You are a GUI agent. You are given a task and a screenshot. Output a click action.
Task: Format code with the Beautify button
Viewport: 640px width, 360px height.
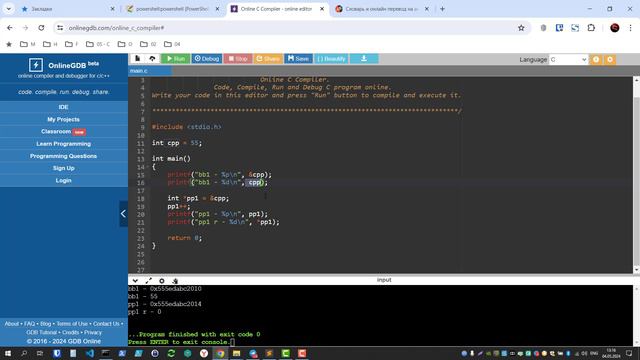[x=331, y=59]
